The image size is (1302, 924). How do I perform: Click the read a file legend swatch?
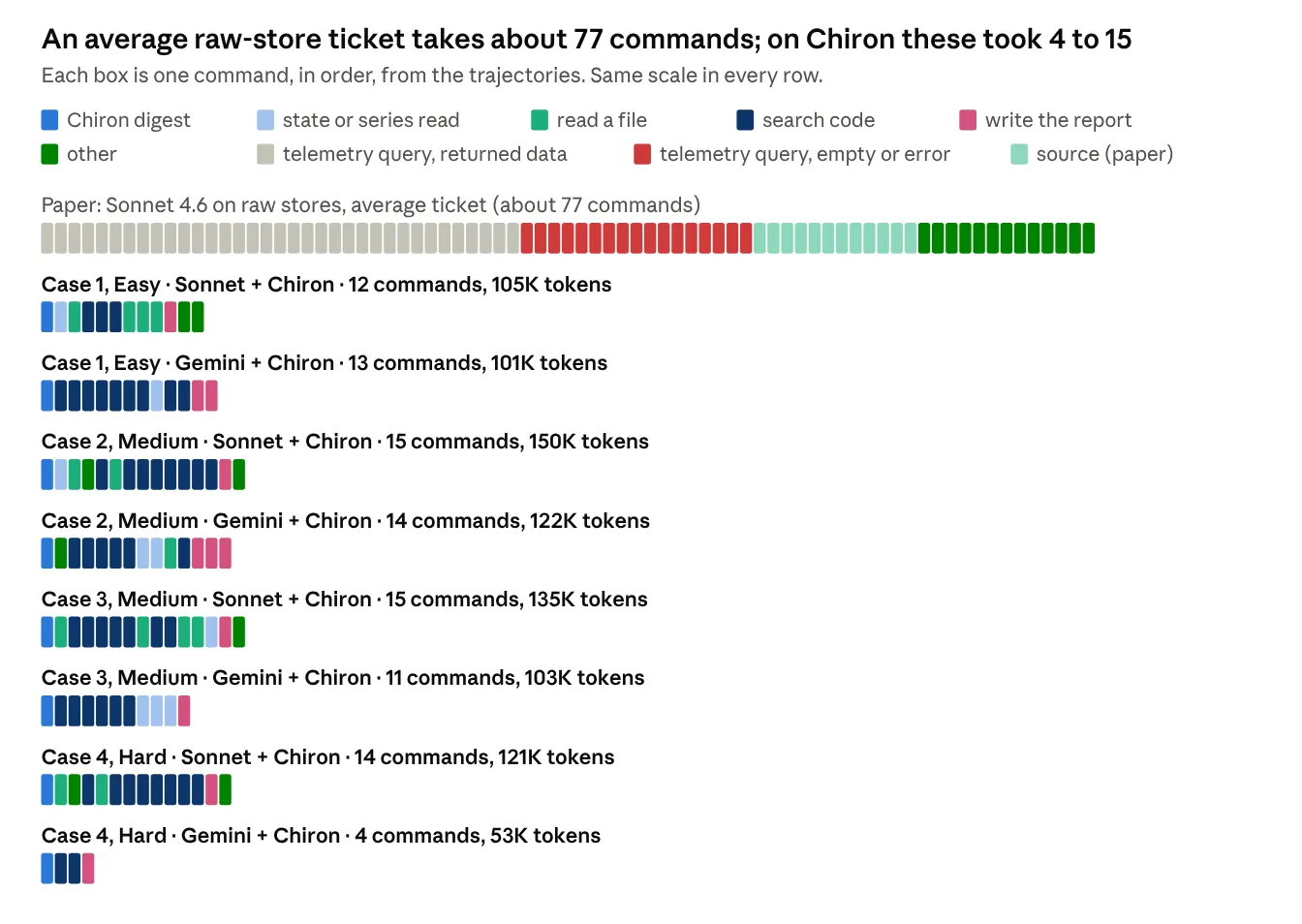[540, 120]
